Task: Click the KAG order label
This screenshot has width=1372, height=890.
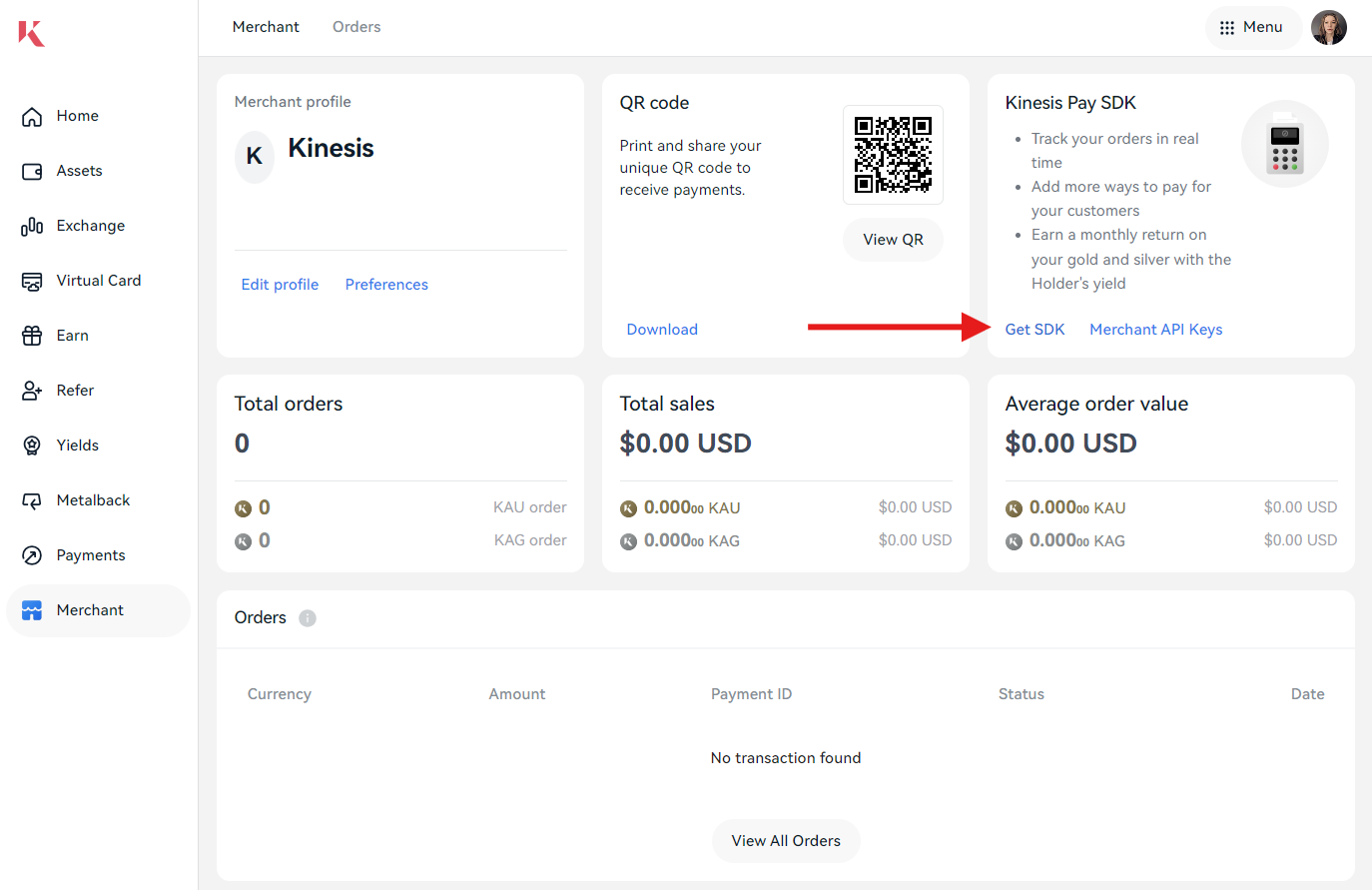Action: [x=530, y=540]
